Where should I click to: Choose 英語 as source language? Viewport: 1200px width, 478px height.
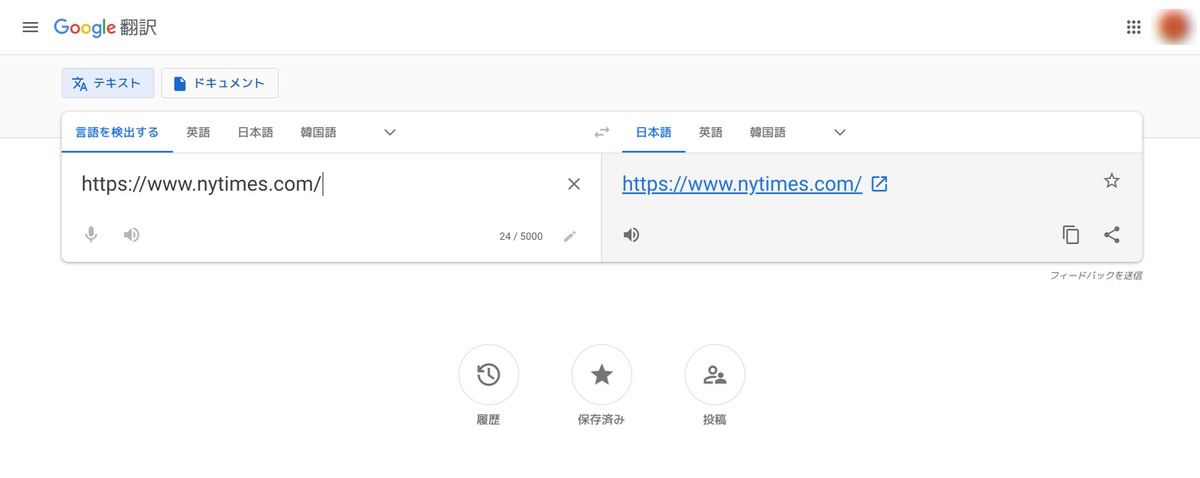click(x=198, y=132)
